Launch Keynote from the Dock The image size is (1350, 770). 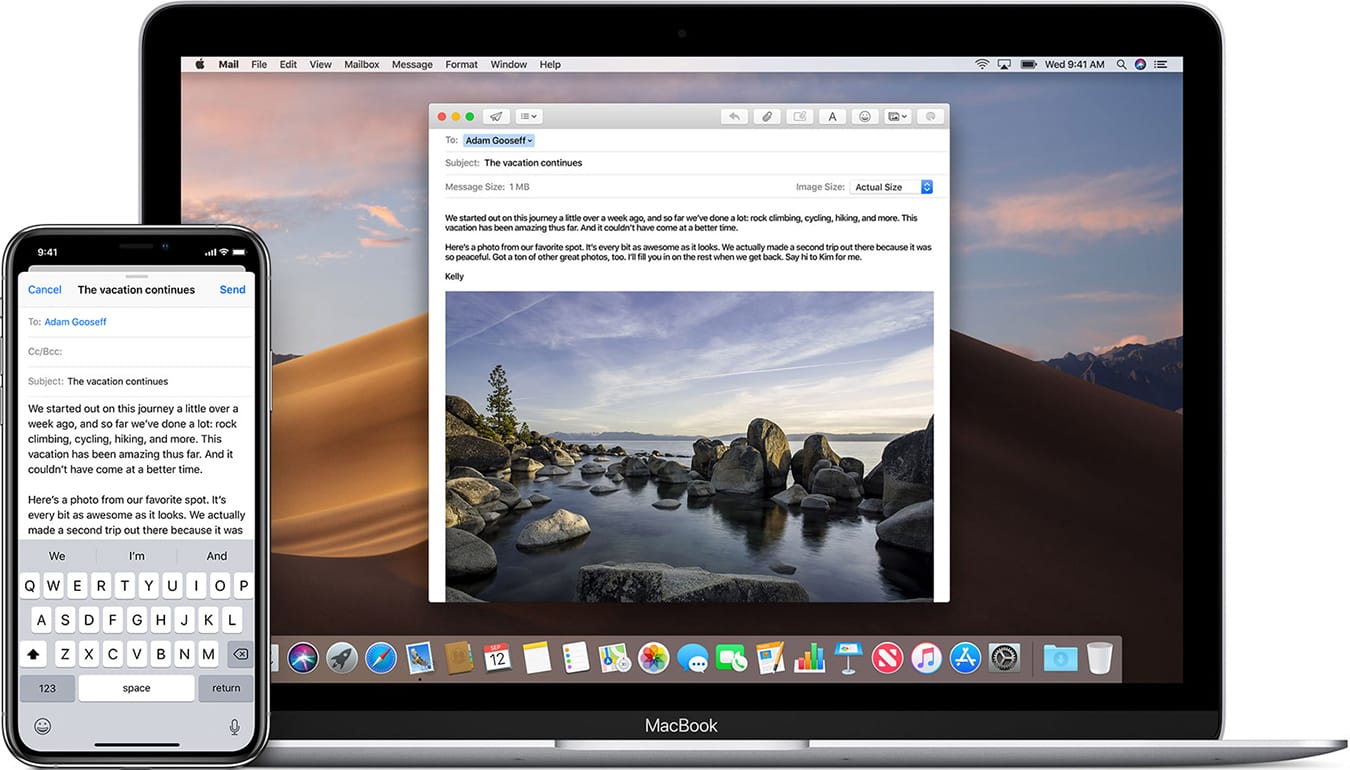tap(847, 658)
